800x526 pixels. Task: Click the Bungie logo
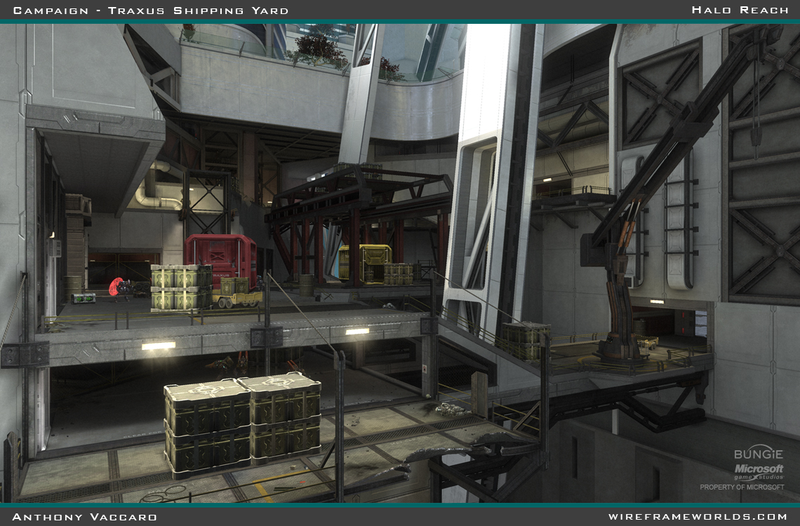[x=758, y=454]
